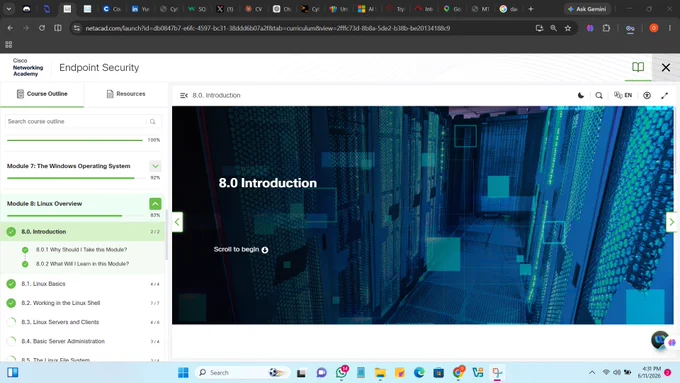The height and width of the screenshot is (383, 680).
Task: Open a new browser tab
Action: point(530,9)
